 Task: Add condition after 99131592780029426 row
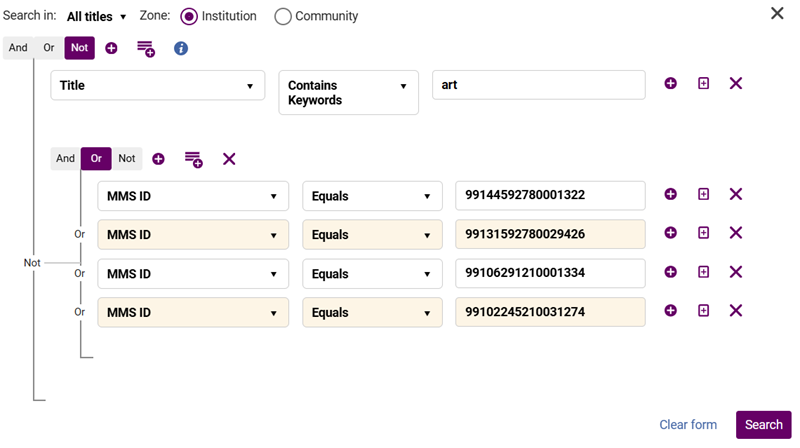point(671,233)
